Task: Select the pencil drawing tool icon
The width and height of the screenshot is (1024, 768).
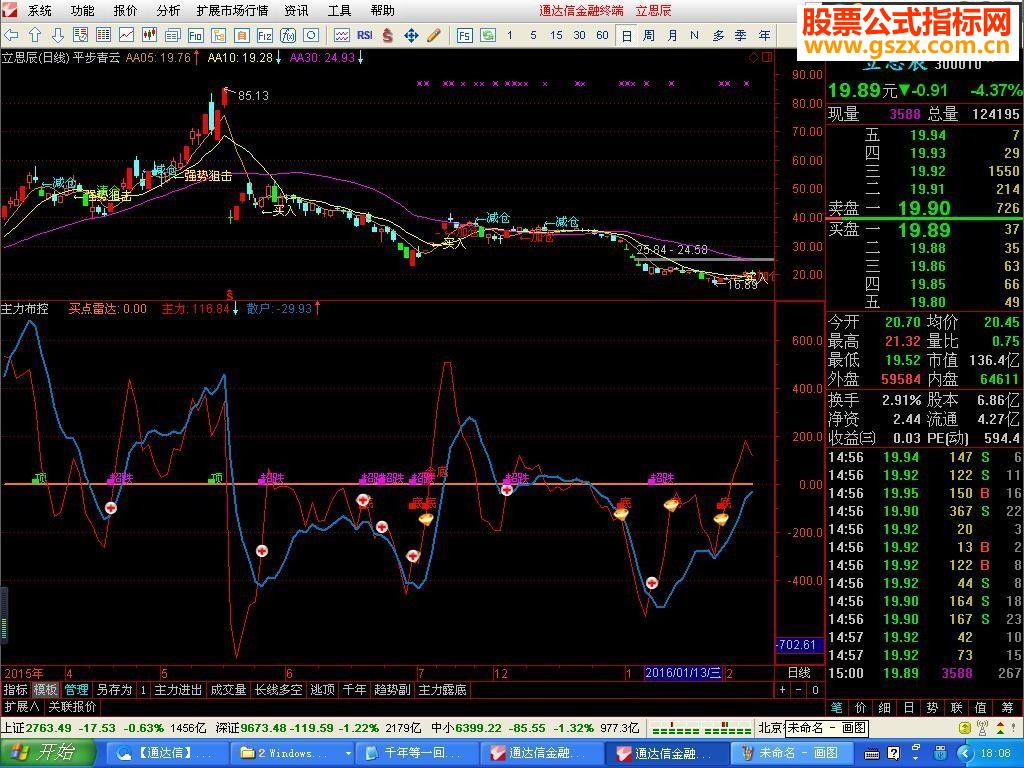Action: (434, 35)
